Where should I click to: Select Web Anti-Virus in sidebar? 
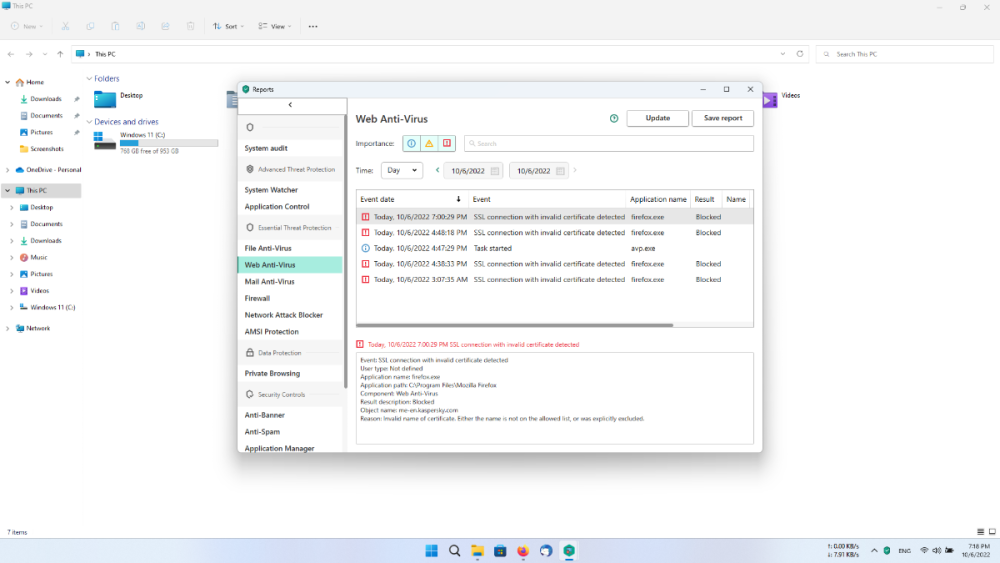(290, 265)
